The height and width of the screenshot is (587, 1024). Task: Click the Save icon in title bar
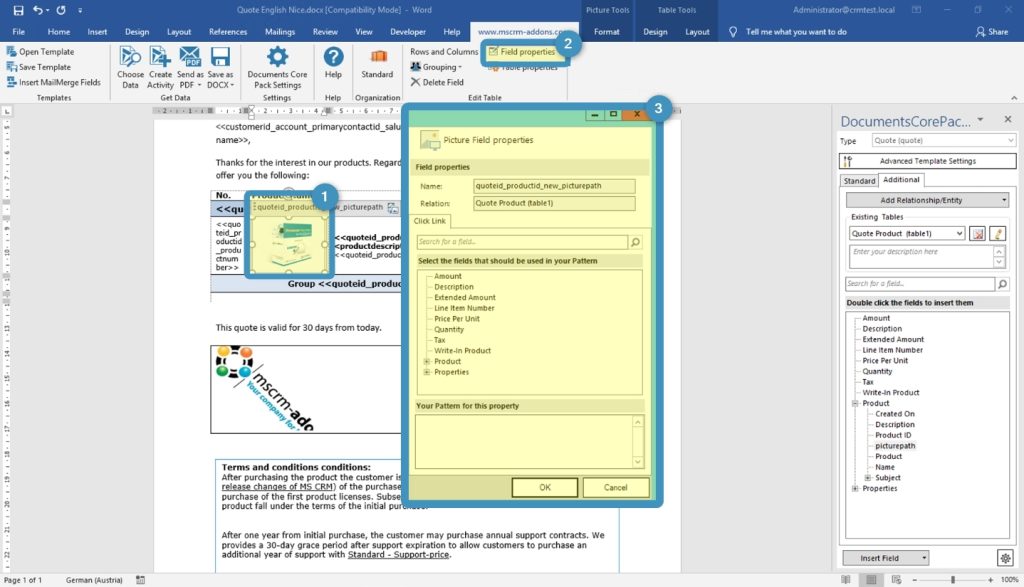[18, 10]
